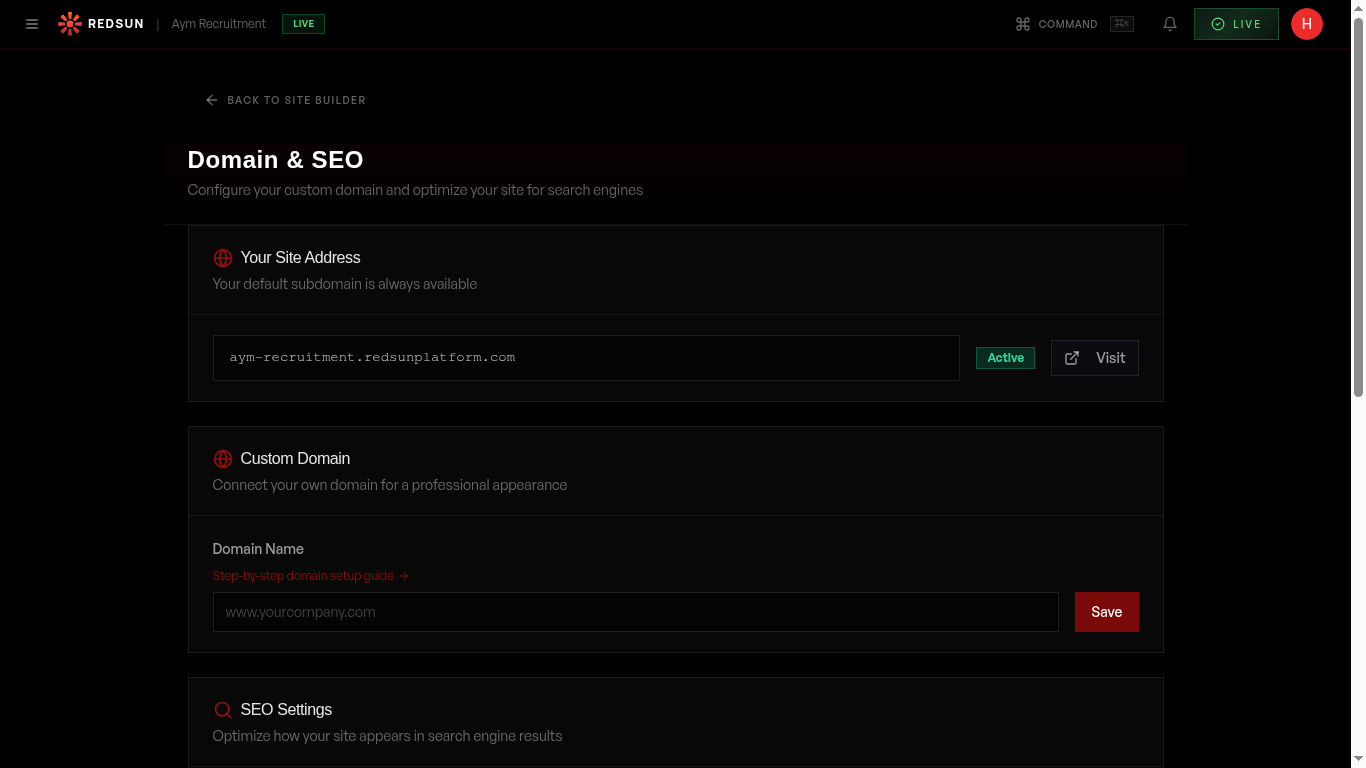Open the COMMAND palette
The height and width of the screenshot is (768, 1366).
[x=1058, y=24]
